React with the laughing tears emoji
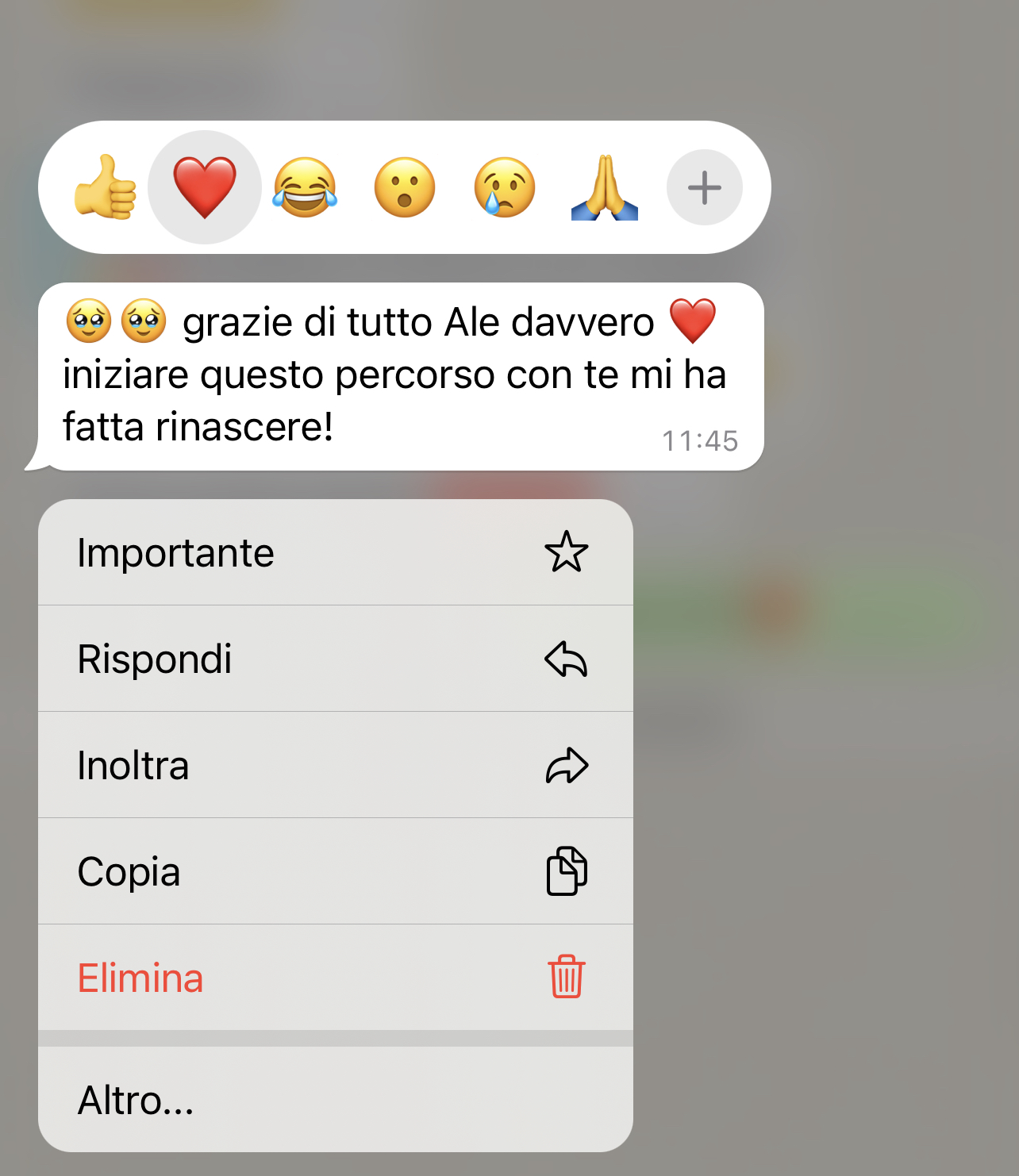The height and width of the screenshot is (1176, 1019). [x=305, y=187]
